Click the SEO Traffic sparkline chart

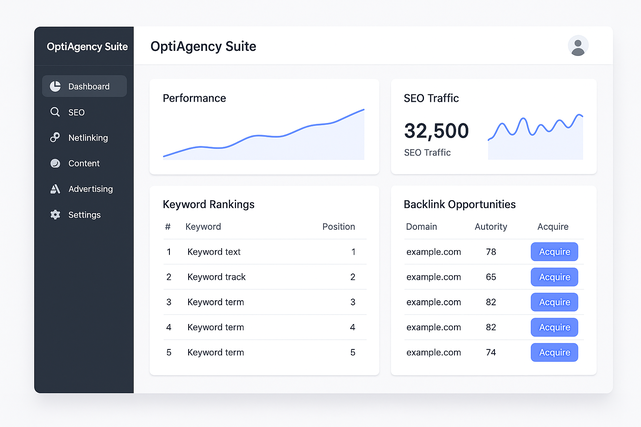point(536,136)
